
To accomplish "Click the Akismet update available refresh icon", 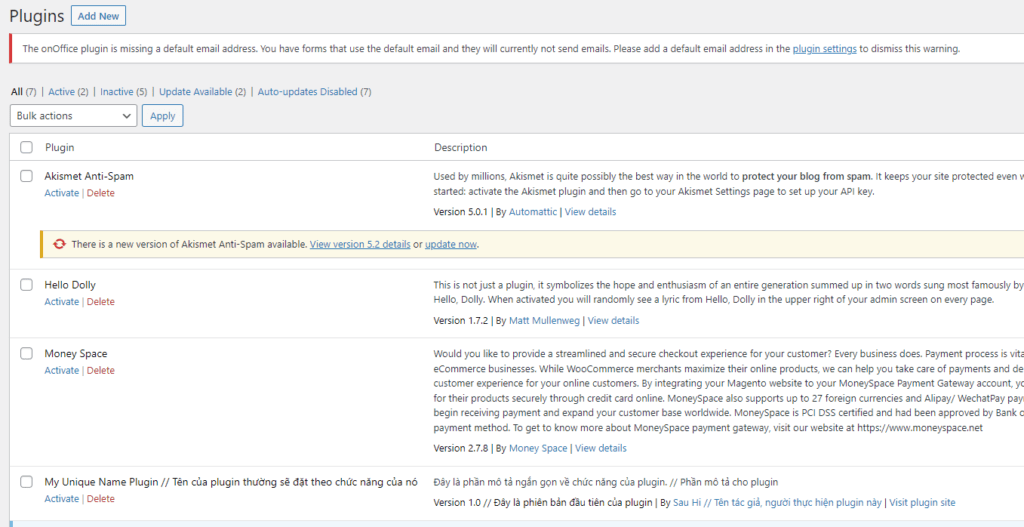I will (x=59, y=244).
